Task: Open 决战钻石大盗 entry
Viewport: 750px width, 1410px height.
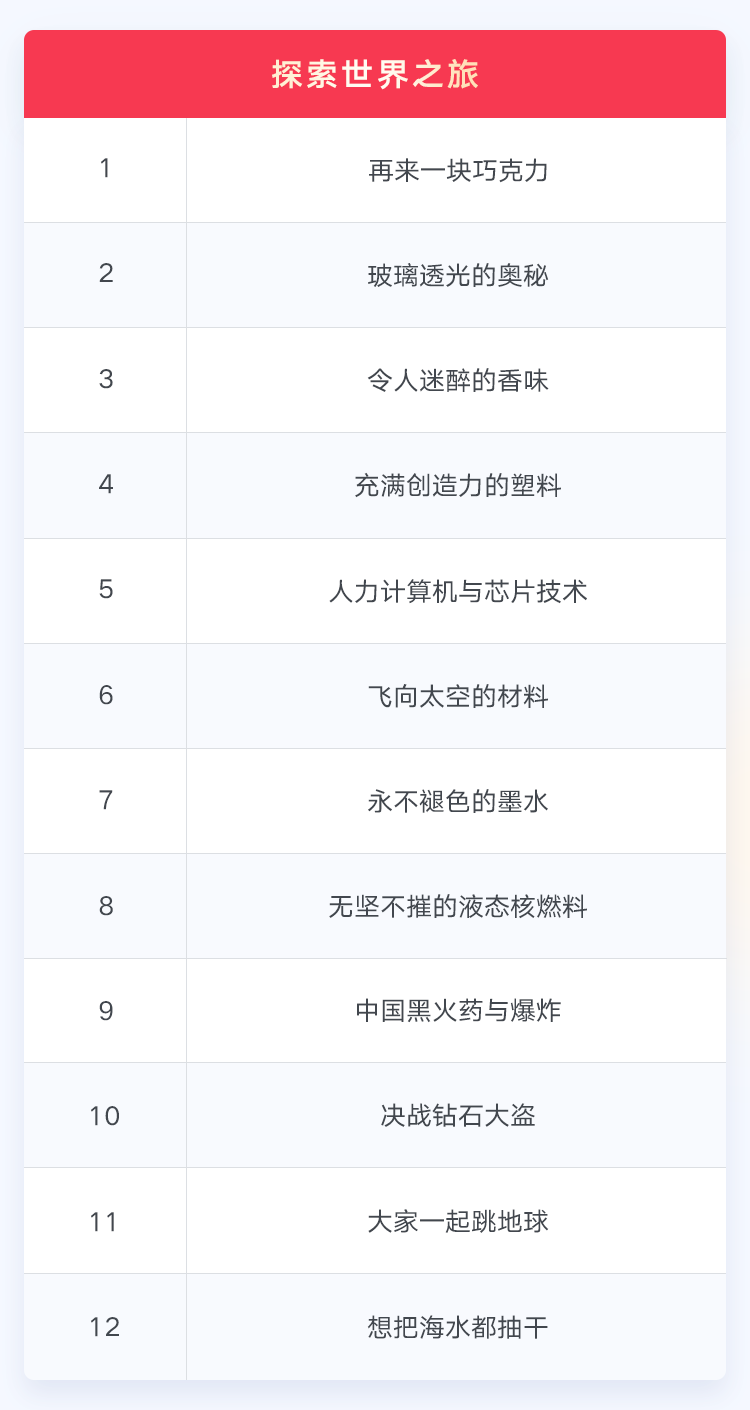Action: tap(457, 1116)
